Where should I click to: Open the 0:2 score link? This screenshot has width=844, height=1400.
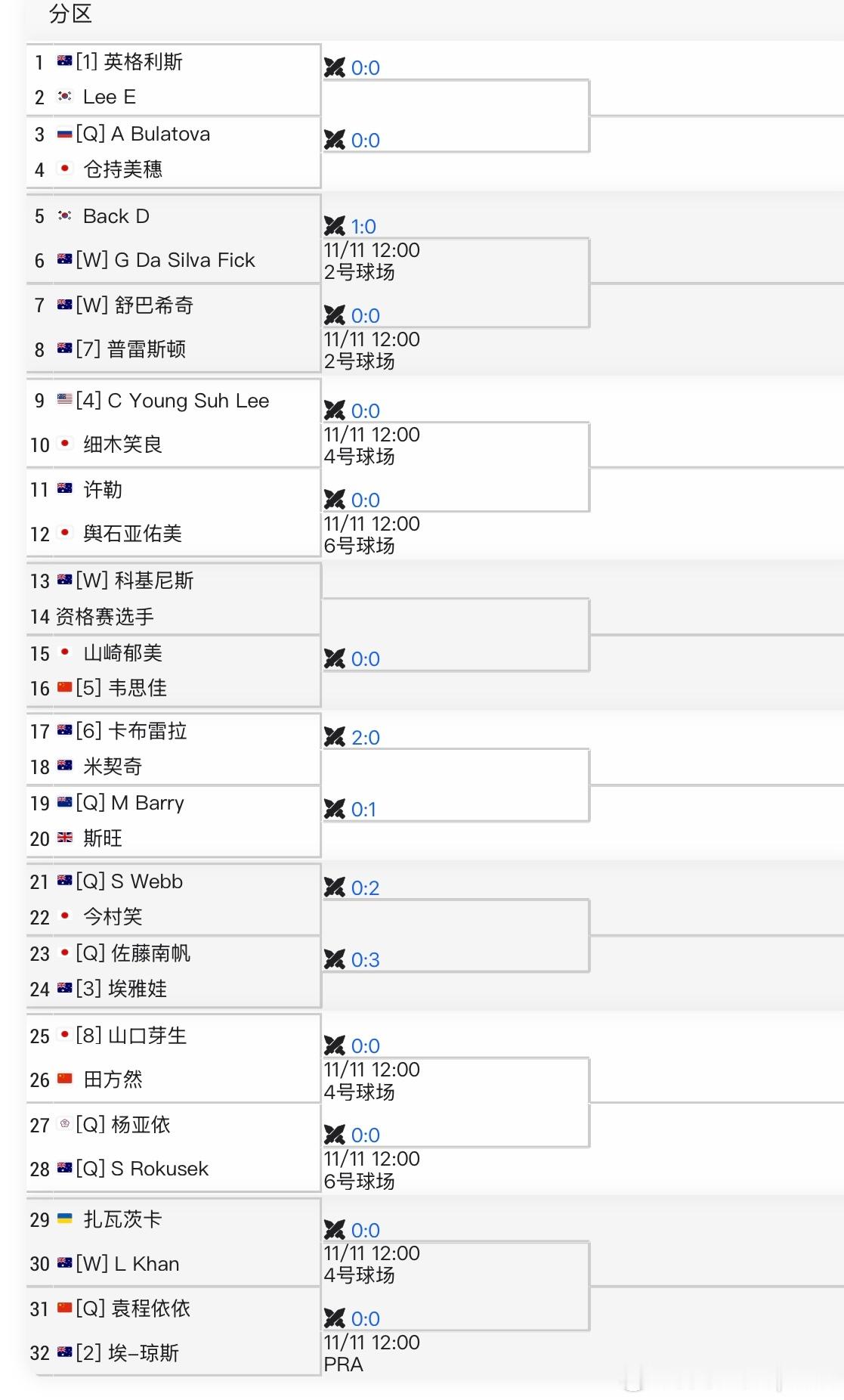[x=366, y=888]
